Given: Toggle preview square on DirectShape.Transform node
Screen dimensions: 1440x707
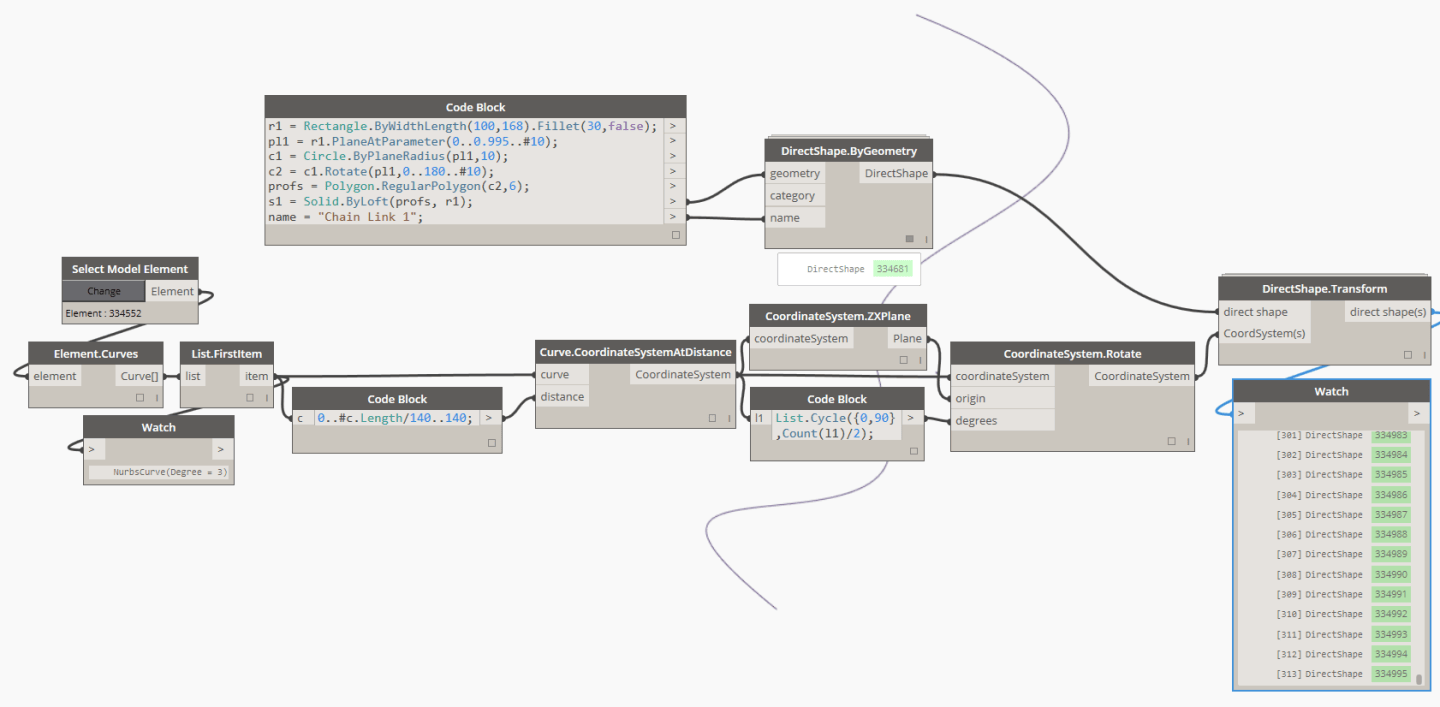Looking at the screenshot, I should click(1407, 354).
